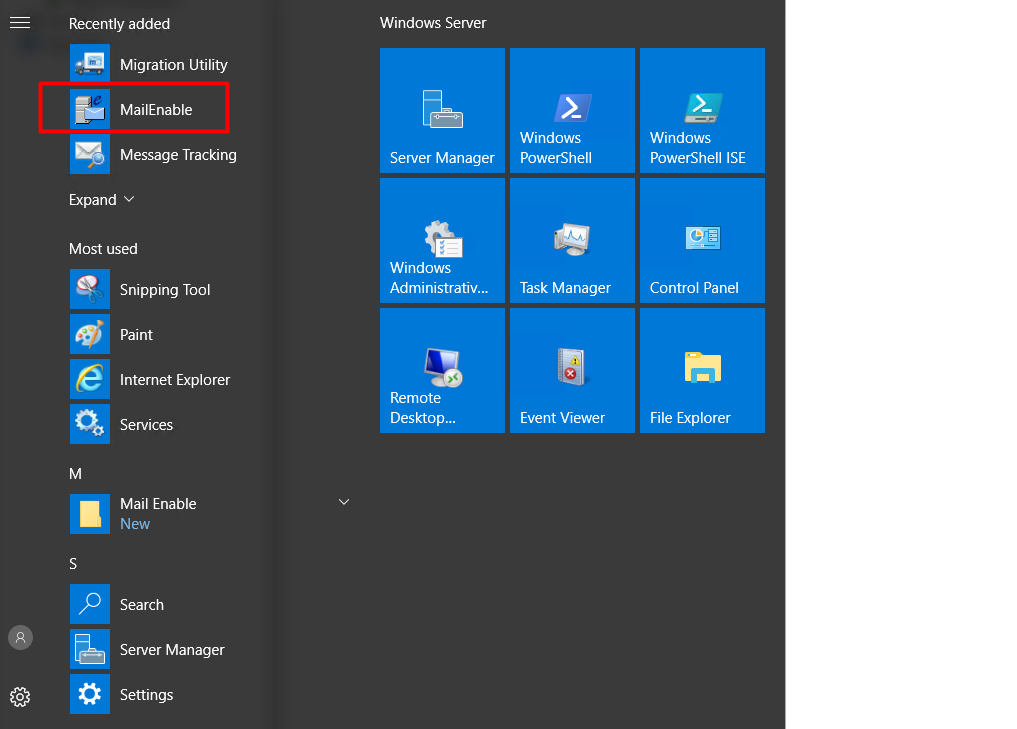This screenshot has height=729, width=1017.
Task: Click the Paint label text
Action: tap(136, 335)
